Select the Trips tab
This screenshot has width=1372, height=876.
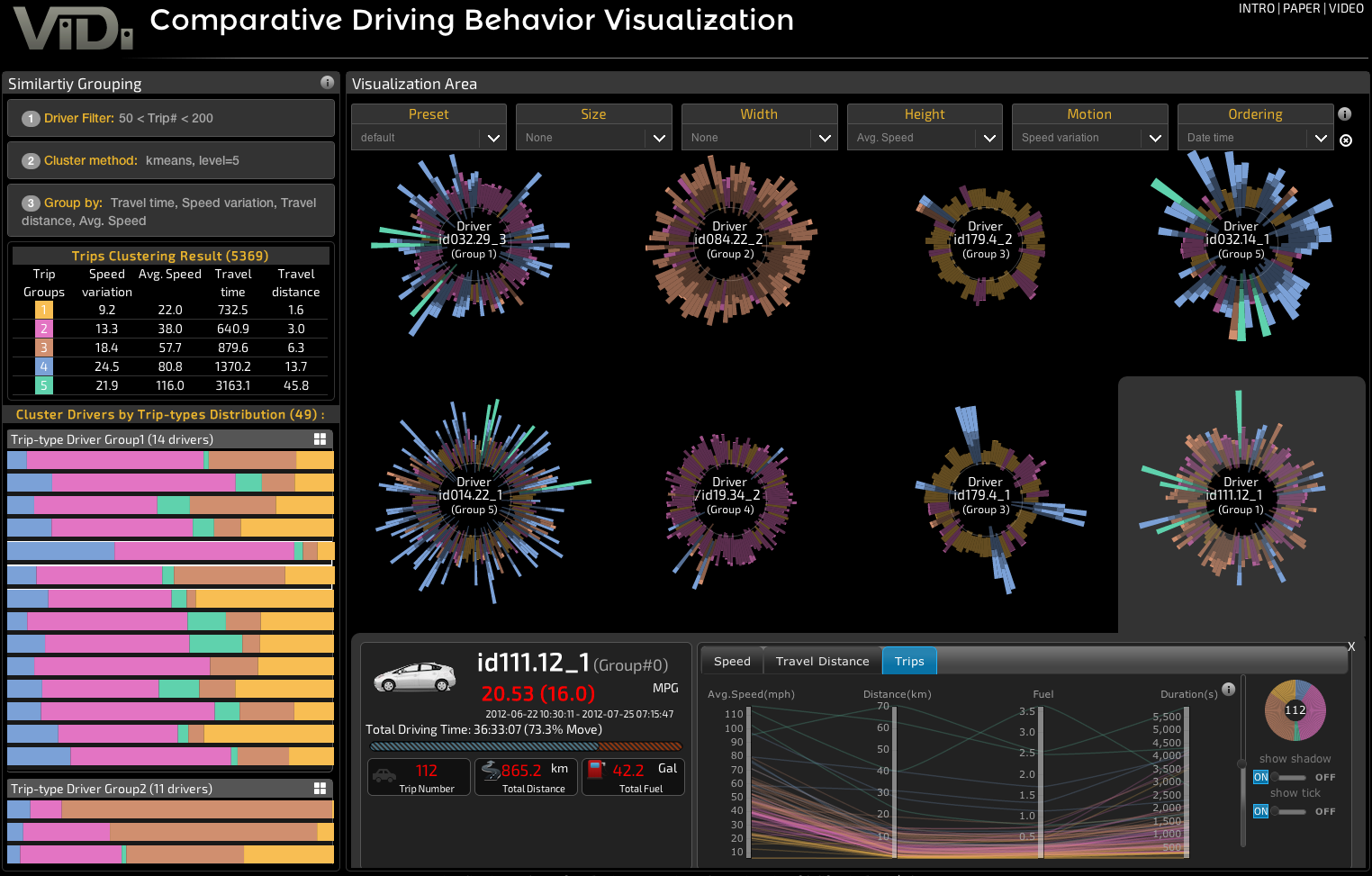click(x=909, y=661)
